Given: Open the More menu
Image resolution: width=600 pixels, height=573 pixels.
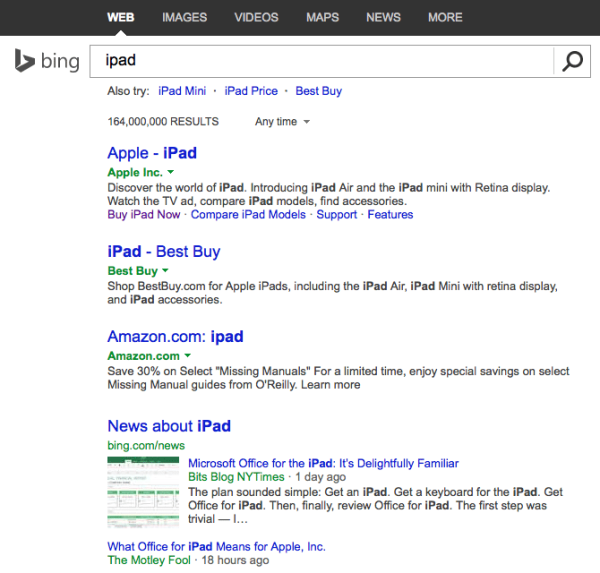Looking at the screenshot, I should coord(444,17).
